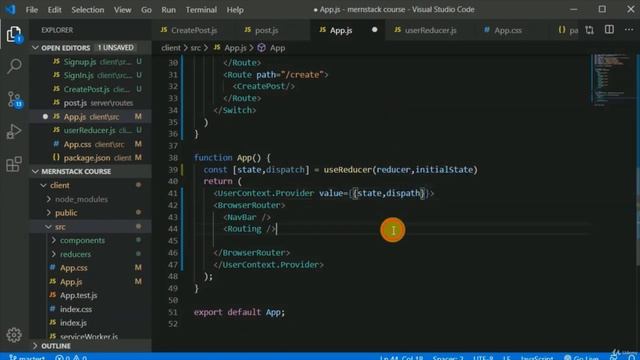Click the JS icon of App.test.js in file tree
640x360 pixels.
tap(53, 295)
